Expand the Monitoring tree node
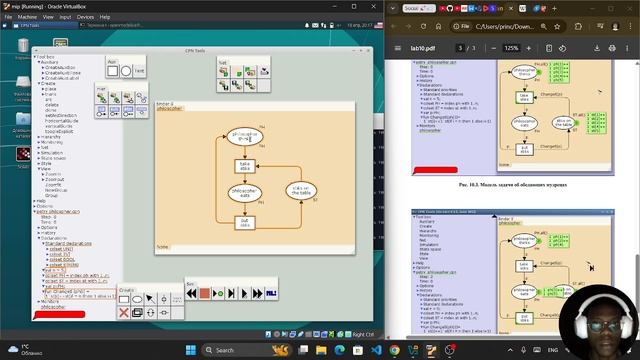The image size is (640, 360). [x=39, y=142]
